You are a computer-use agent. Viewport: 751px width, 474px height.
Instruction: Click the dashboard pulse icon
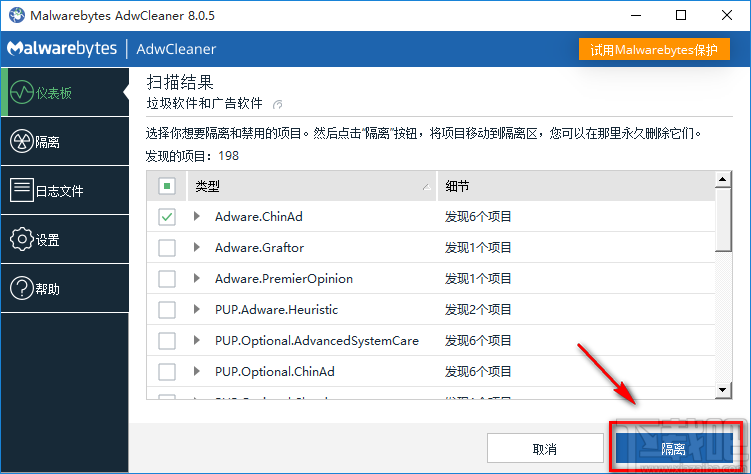[22, 92]
